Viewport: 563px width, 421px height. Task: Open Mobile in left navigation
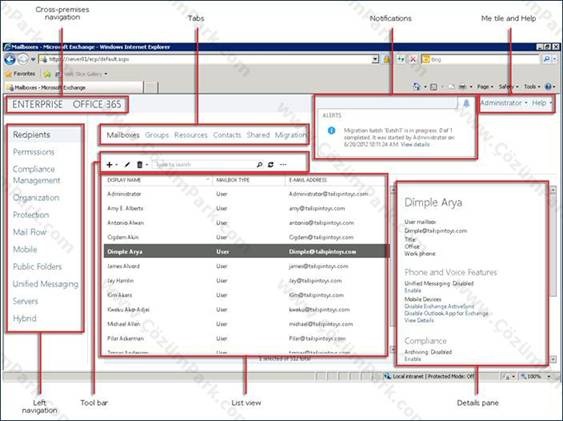click(25, 249)
